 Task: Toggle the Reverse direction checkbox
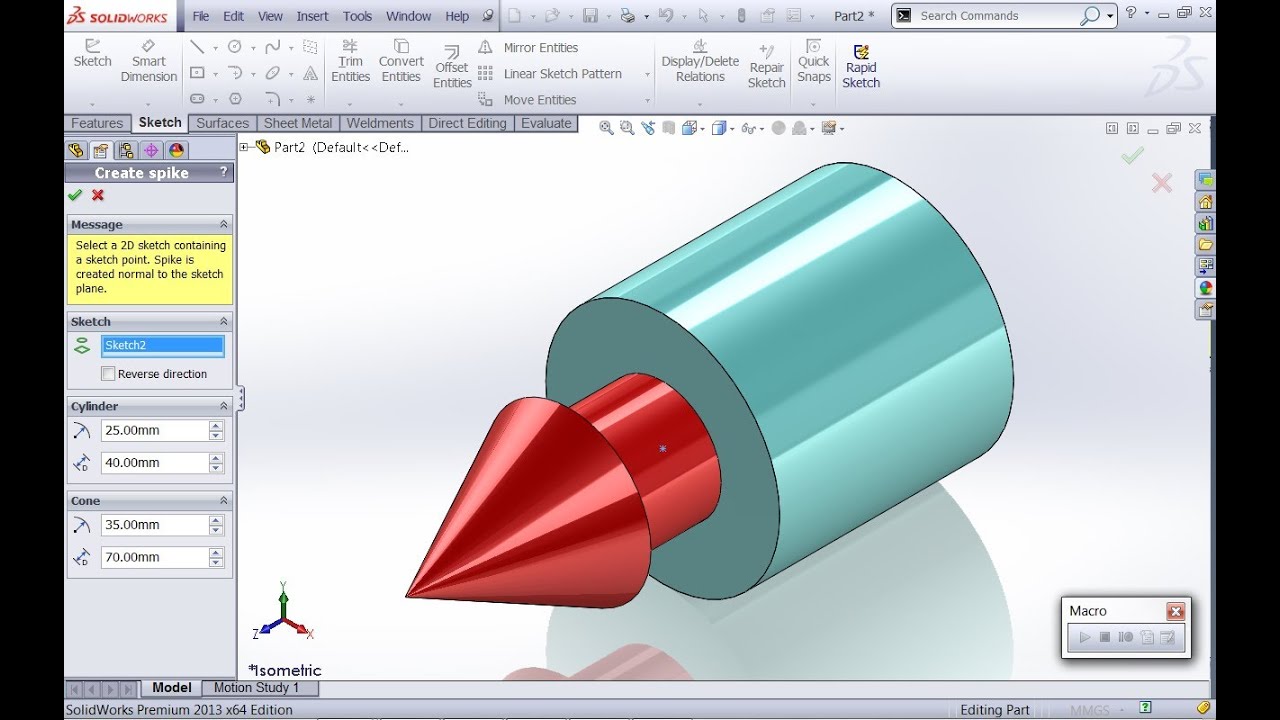[108, 373]
